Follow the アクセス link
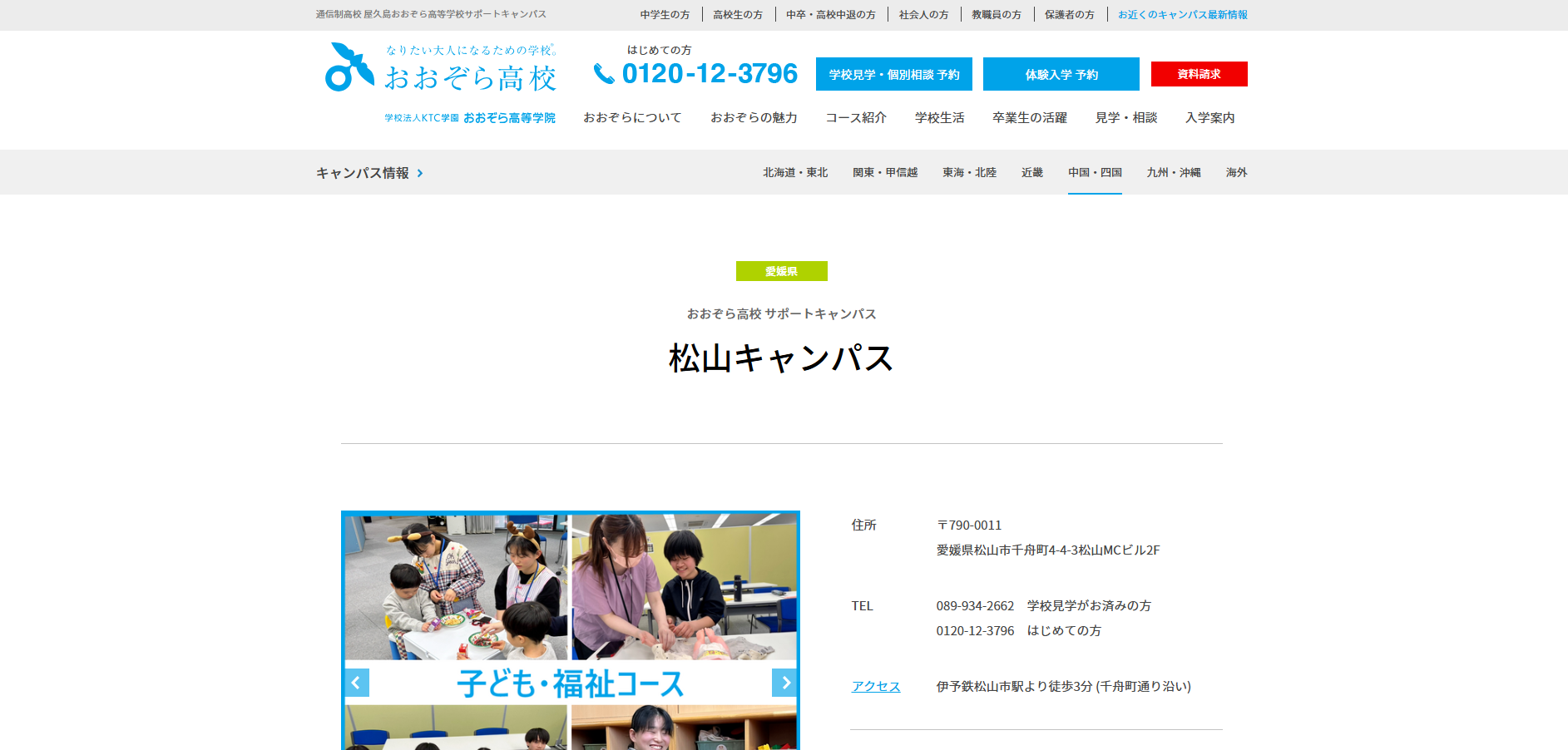The width and height of the screenshot is (1568, 750). (x=875, y=686)
